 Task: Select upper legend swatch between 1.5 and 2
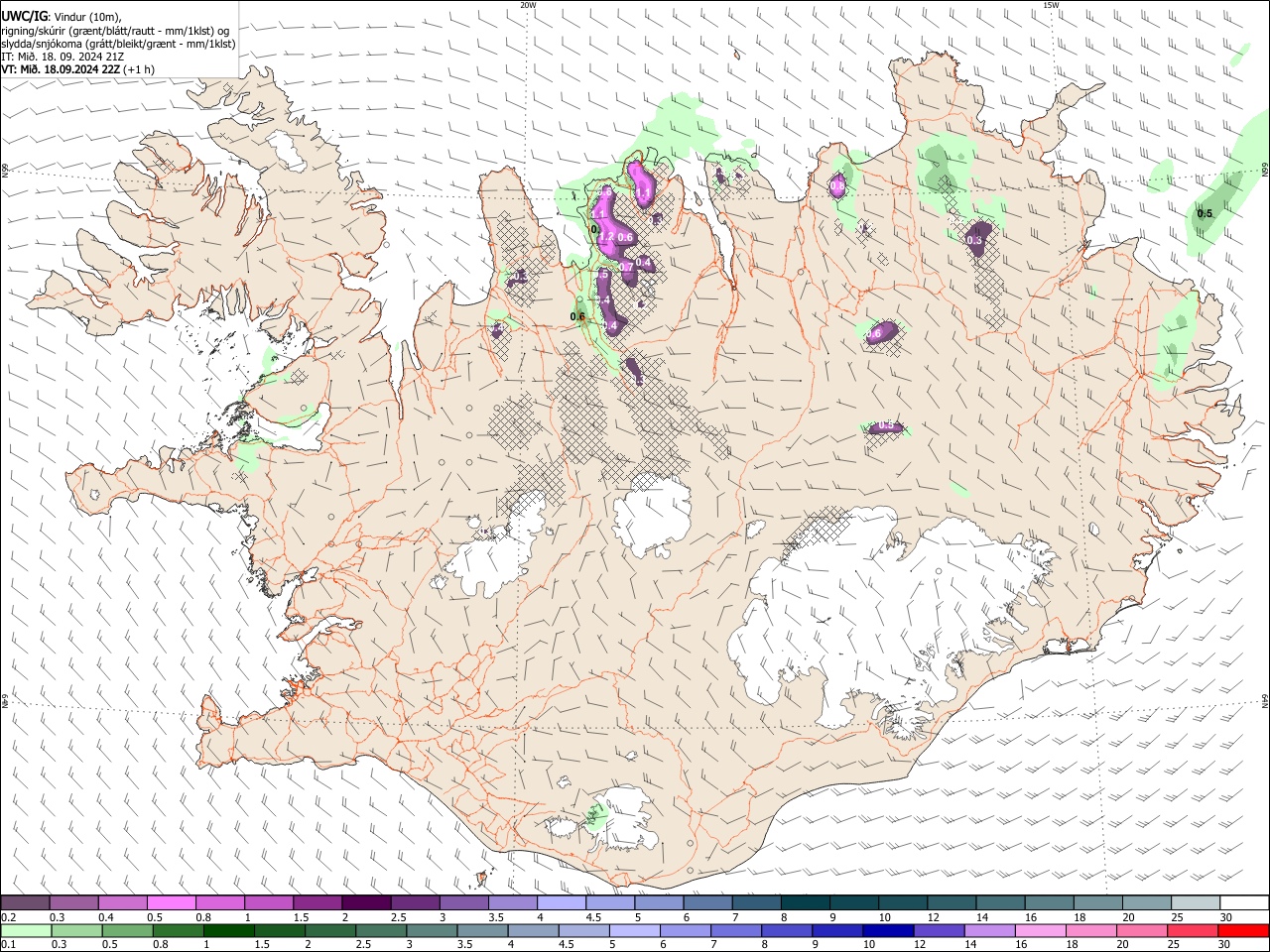[317, 902]
